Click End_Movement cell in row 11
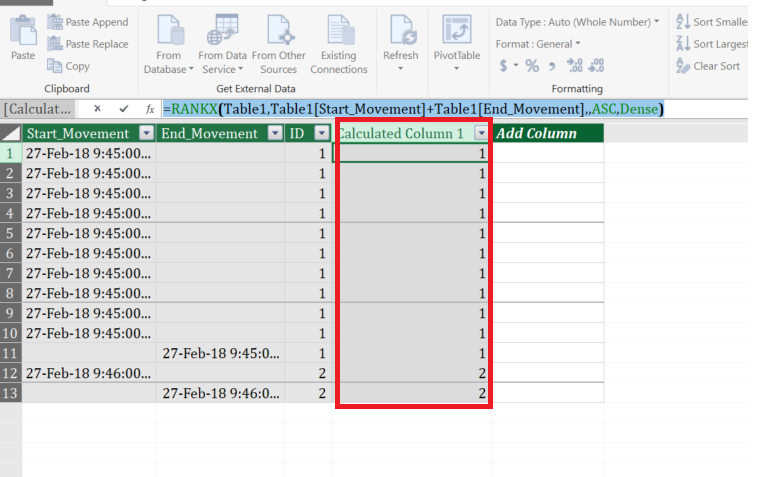Screen dimensions: 757x477 point(220,353)
